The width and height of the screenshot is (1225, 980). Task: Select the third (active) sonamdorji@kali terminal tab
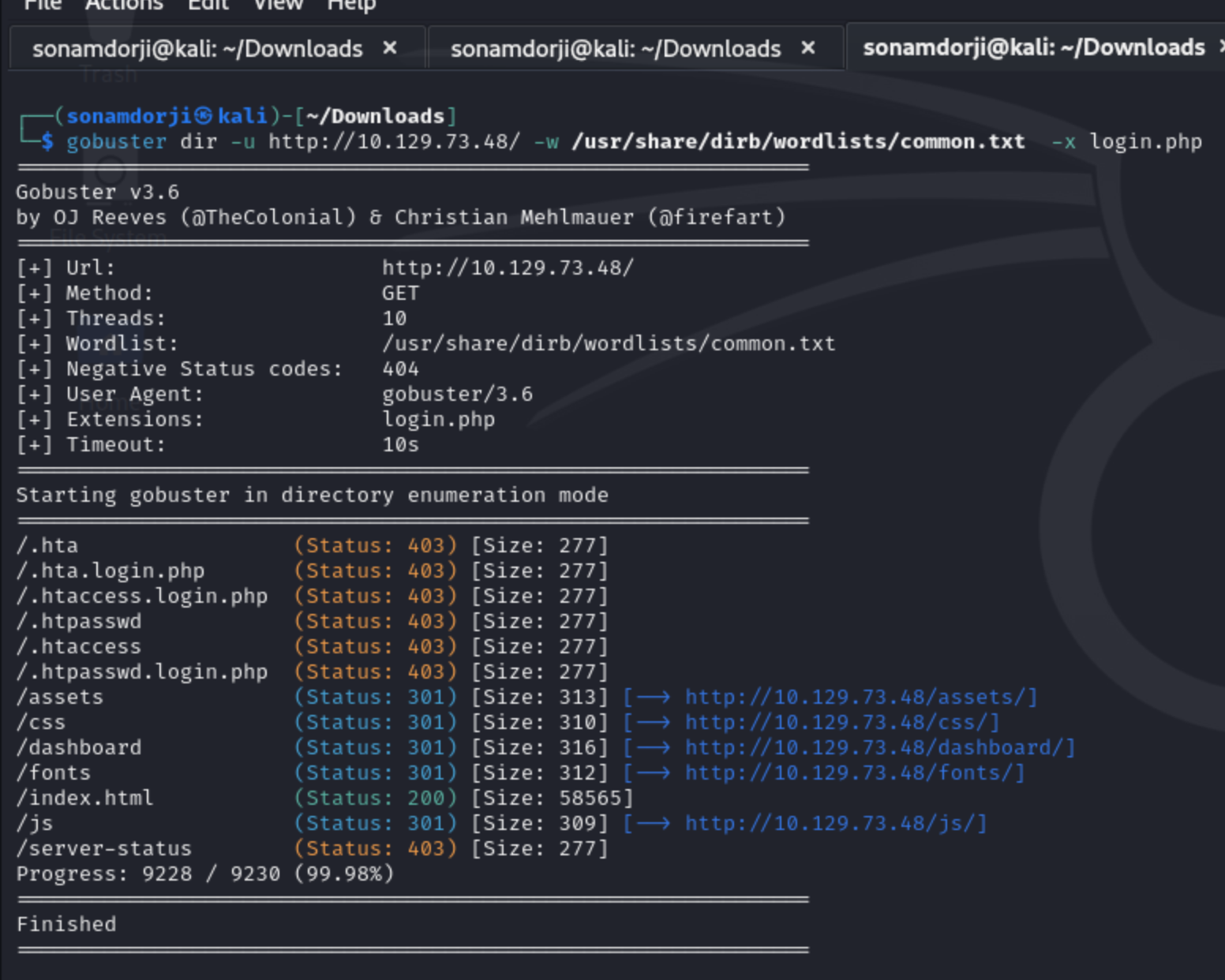coord(1034,47)
